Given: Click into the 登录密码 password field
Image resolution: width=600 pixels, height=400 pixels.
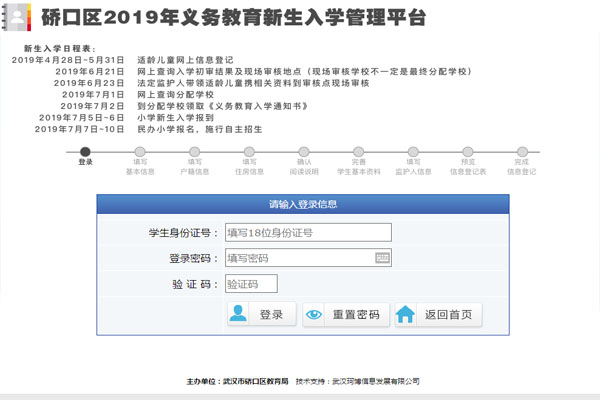Looking at the screenshot, I should 298,258.
